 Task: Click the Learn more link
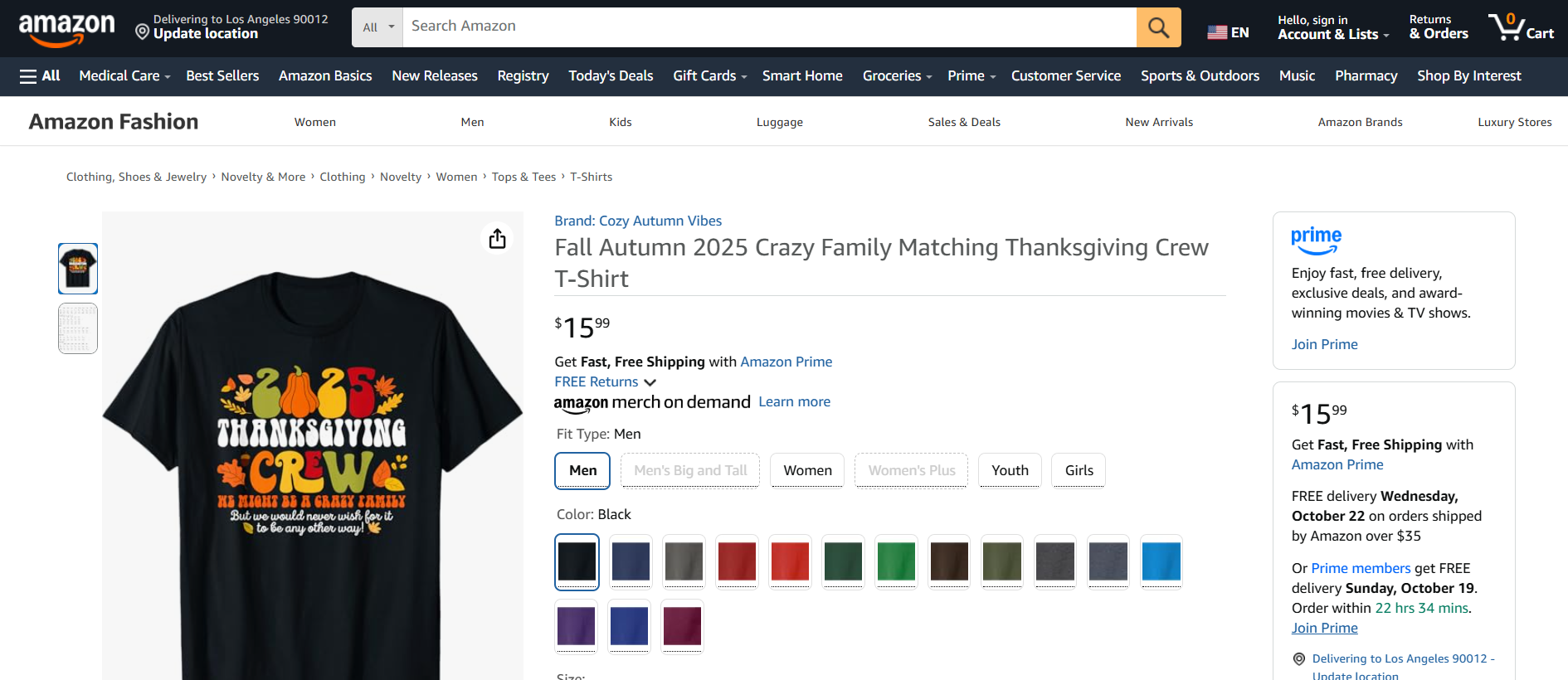click(794, 401)
